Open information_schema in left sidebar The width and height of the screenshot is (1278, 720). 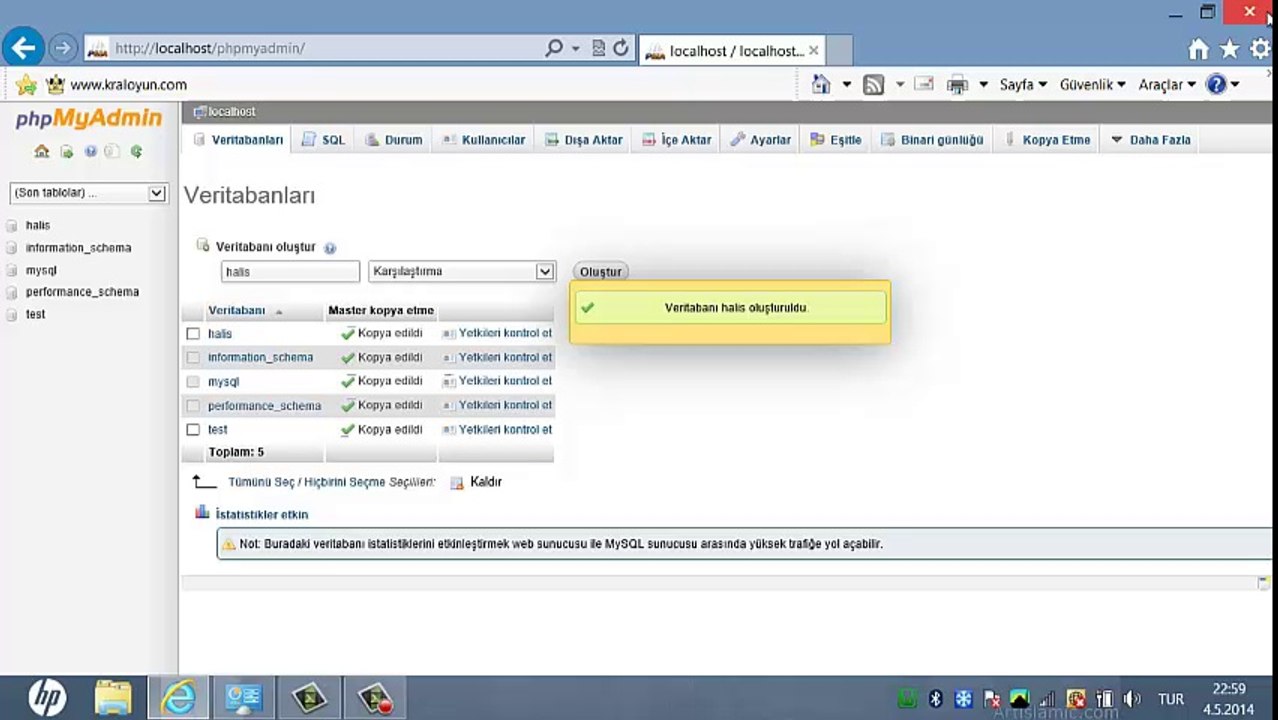pos(78,248)
